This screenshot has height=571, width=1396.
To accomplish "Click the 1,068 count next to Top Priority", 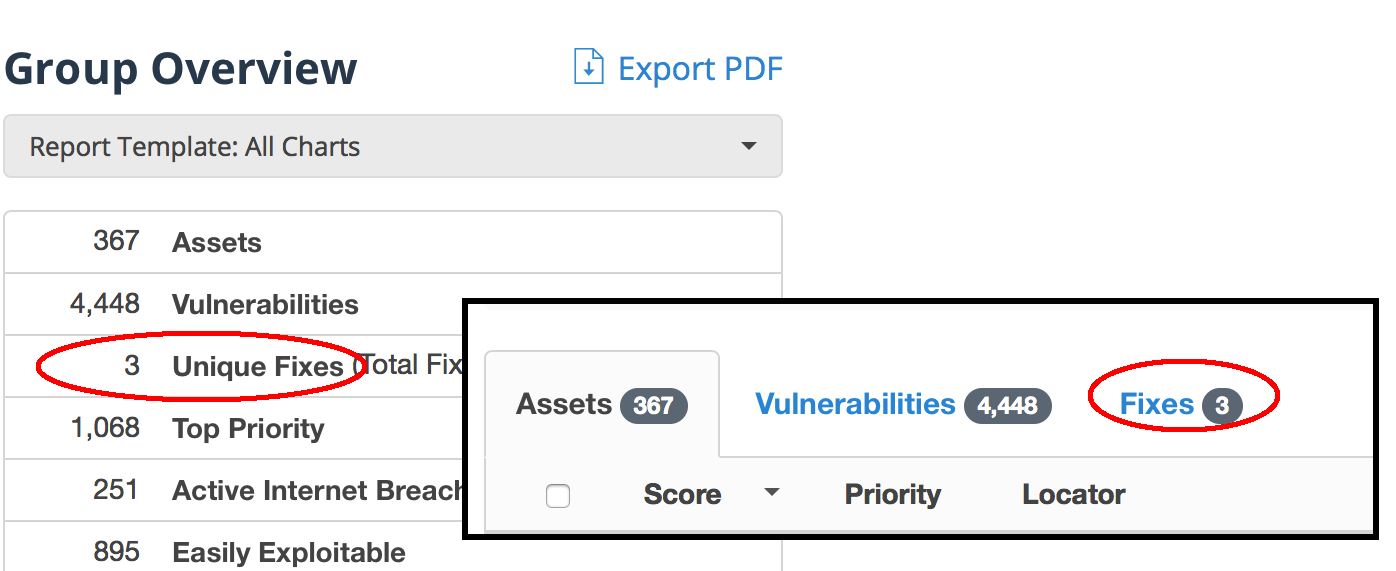I will pos(105,428).
